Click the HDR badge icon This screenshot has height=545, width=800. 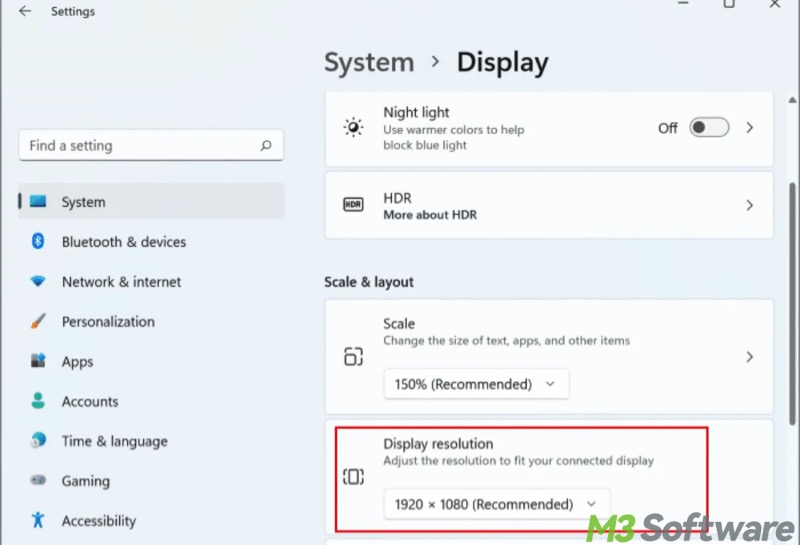[353, 205]
